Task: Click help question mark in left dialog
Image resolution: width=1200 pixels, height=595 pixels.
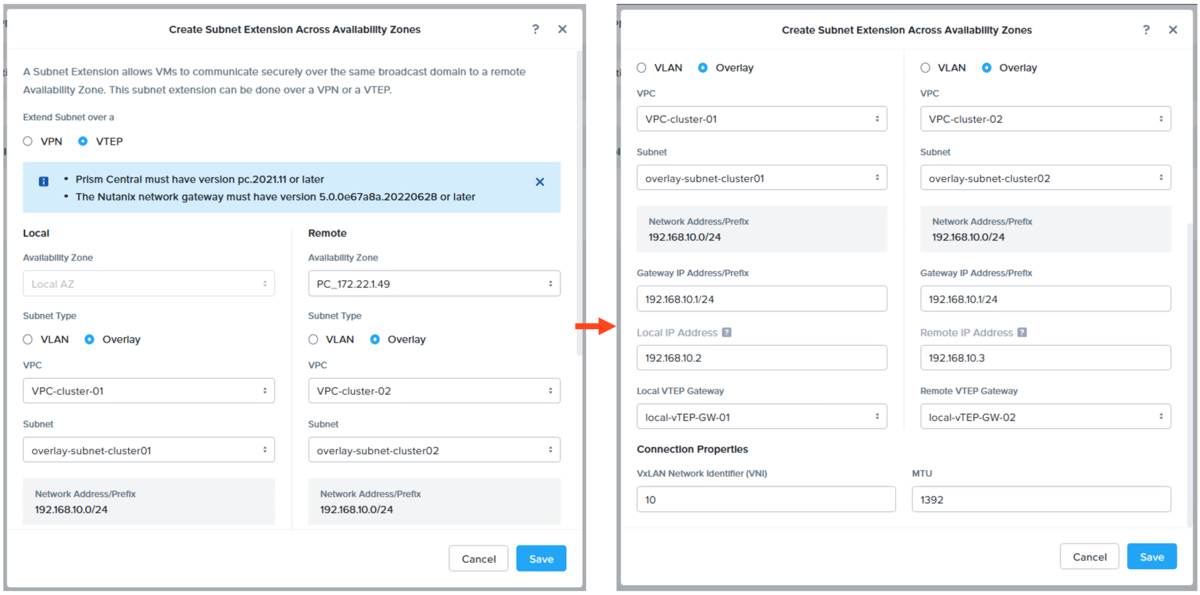Action: 536,29
